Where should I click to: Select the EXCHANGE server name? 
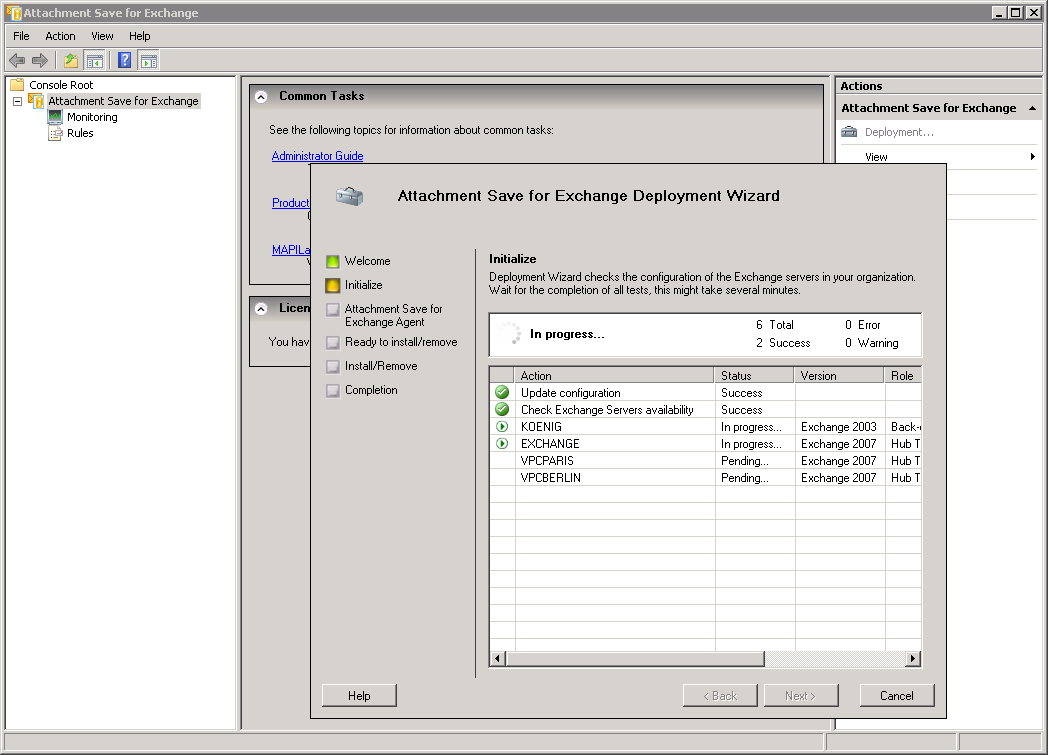pyautogui.click(x=550, y=444)
